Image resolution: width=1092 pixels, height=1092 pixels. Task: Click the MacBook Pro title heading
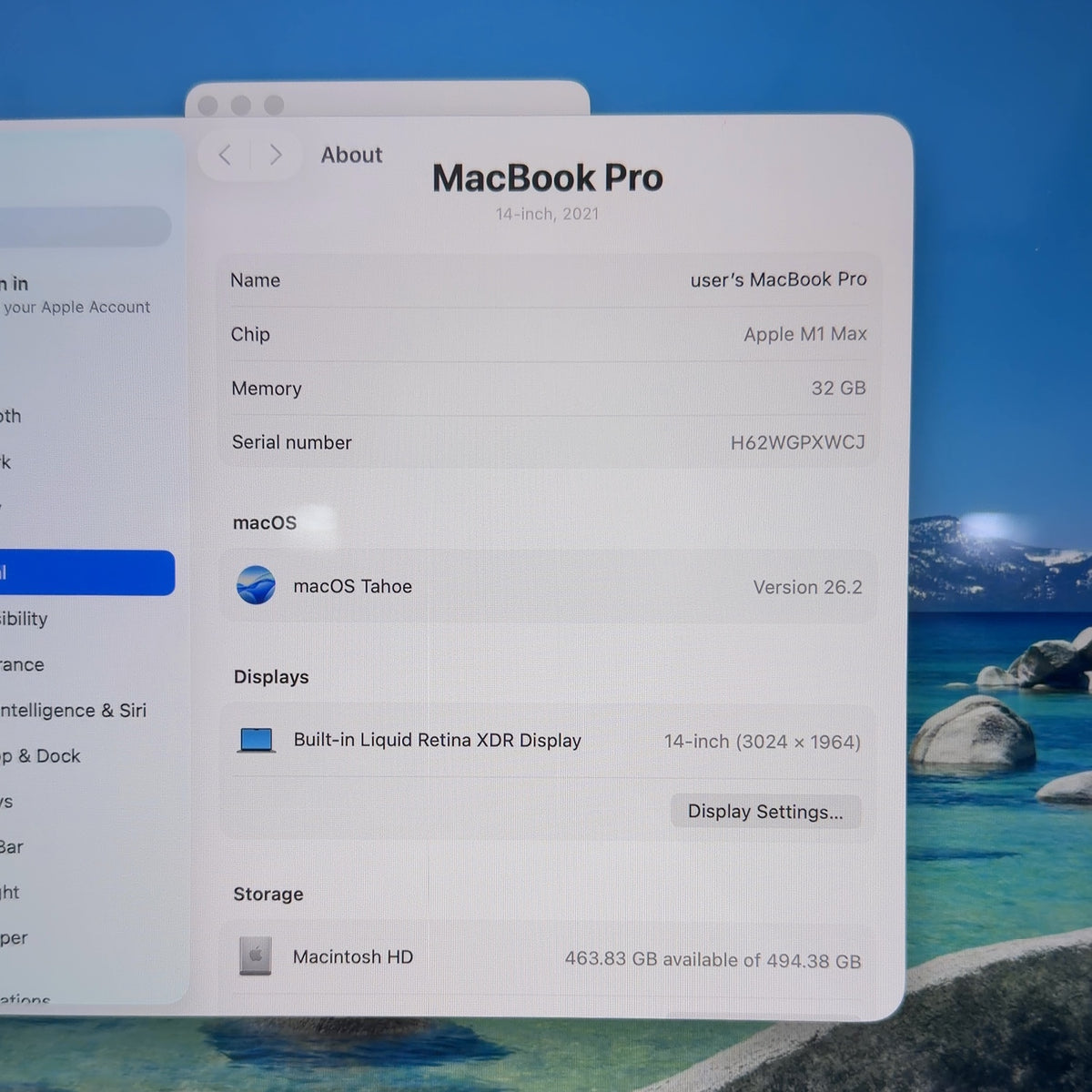tap(547, 177)
